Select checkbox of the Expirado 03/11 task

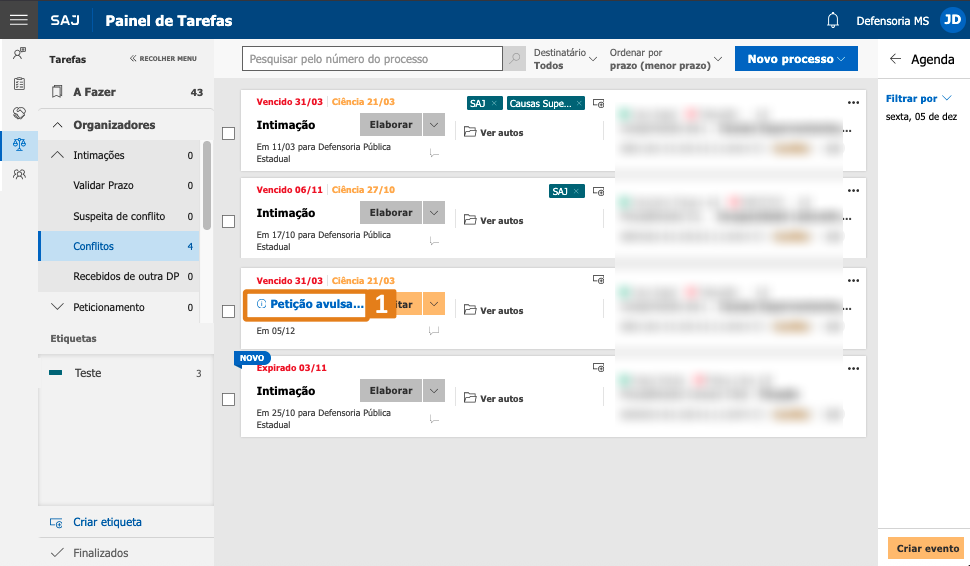[228, 399]
